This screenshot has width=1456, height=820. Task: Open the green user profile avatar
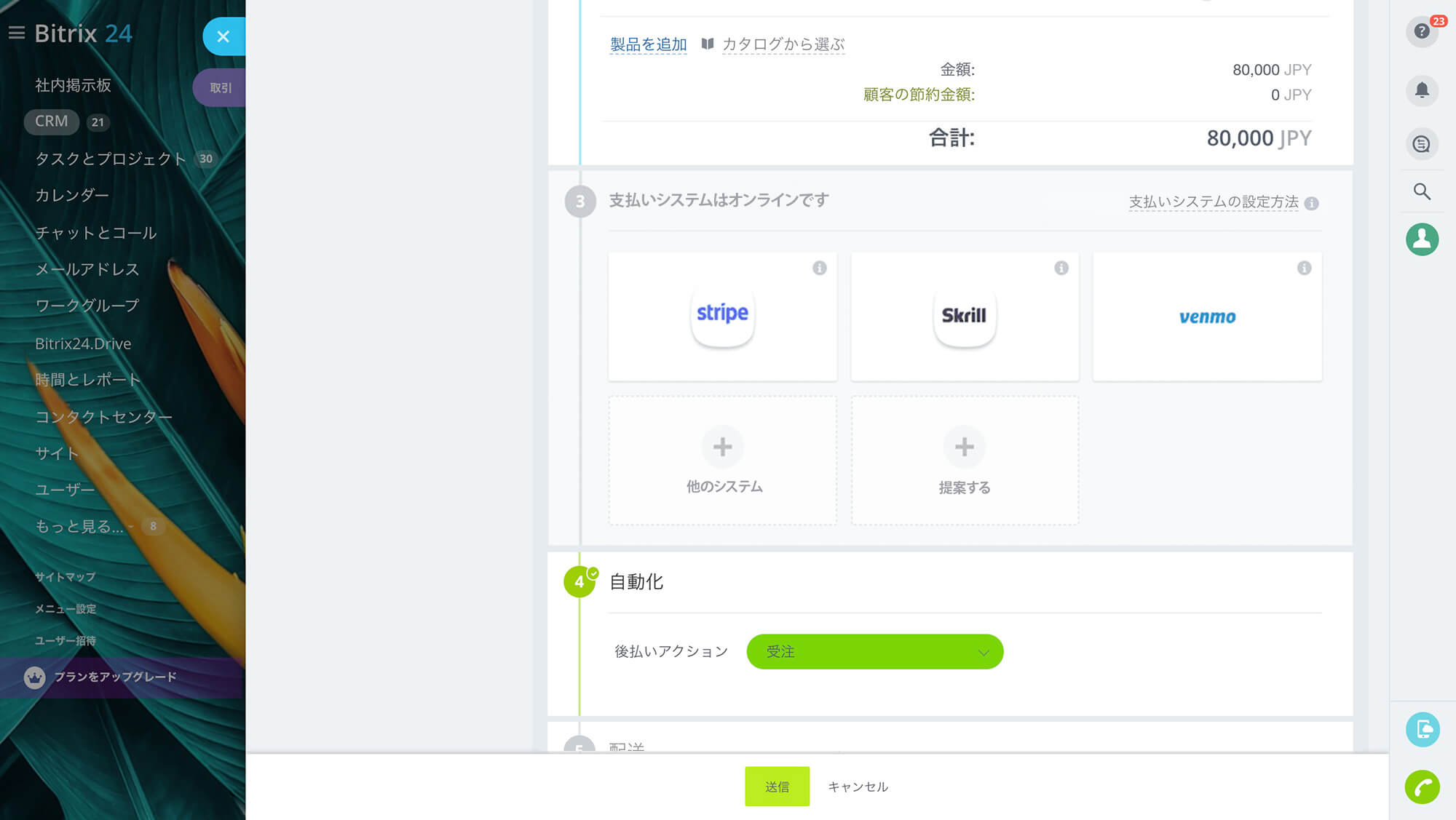click(1422, 239)
